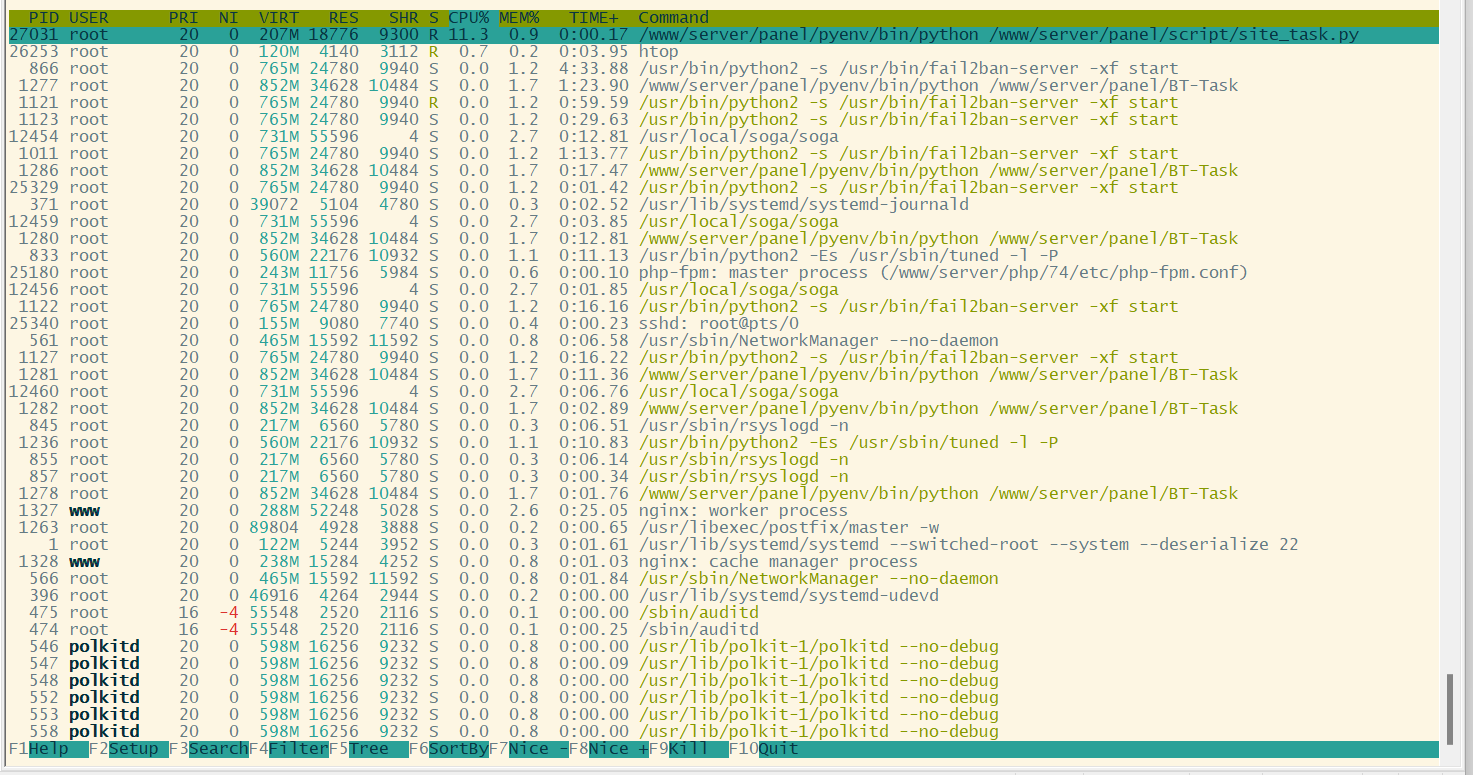Click the TIME+ column header
The width and height of the screenshot is (1473, 775).
(x=593, y=18)
